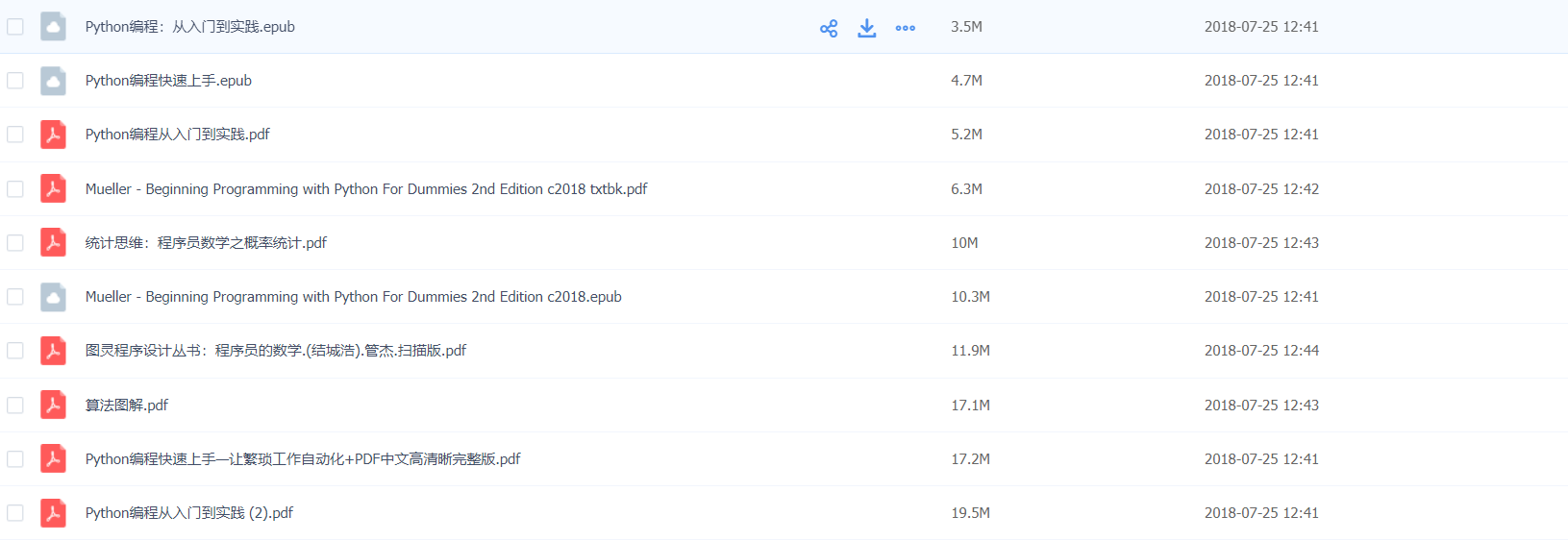The height and width of the screenshot is (541, 1568).
Task: Open the more options ellipsis in the Python编程：从入门到实践.epub row
Action: tap(906, 28)
